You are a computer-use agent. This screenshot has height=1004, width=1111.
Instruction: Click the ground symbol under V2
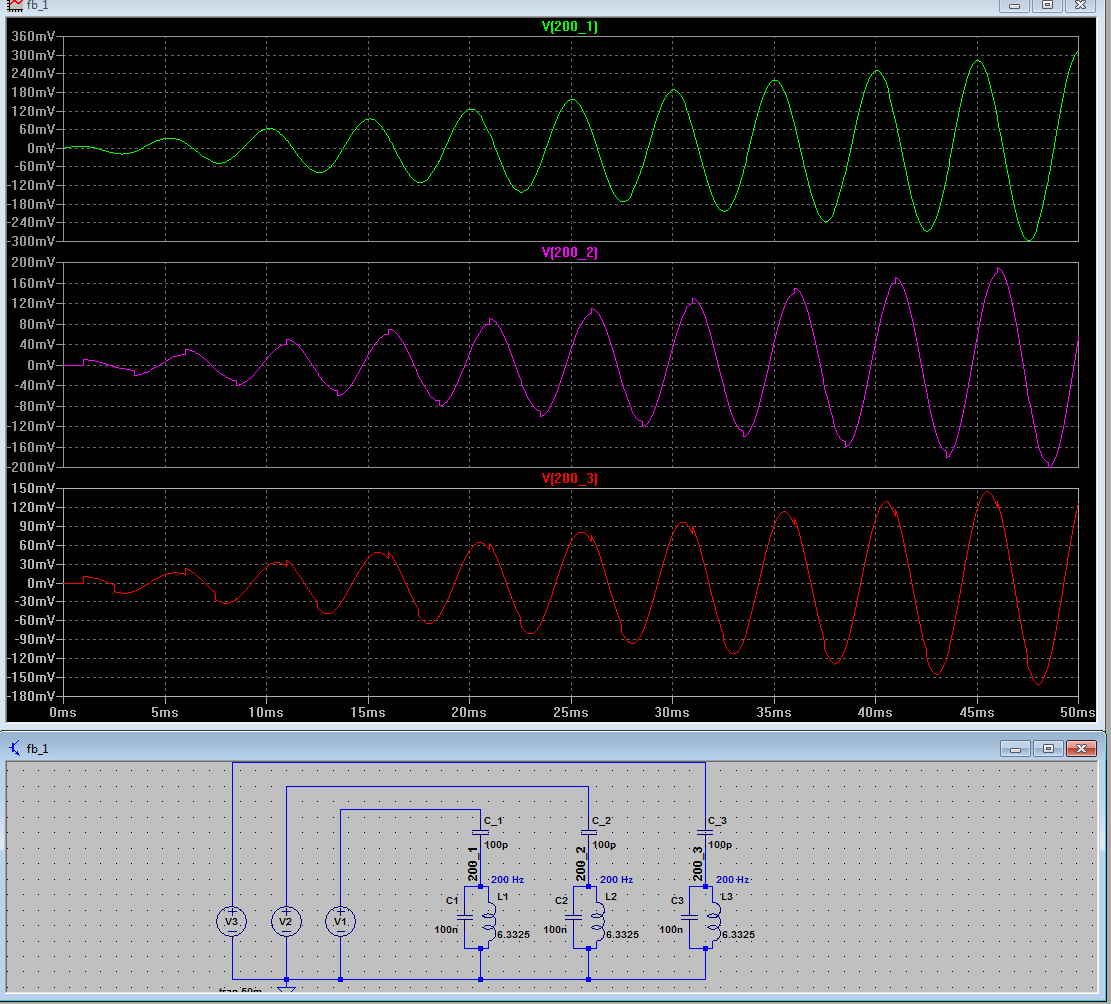click(x=286, y=988)
